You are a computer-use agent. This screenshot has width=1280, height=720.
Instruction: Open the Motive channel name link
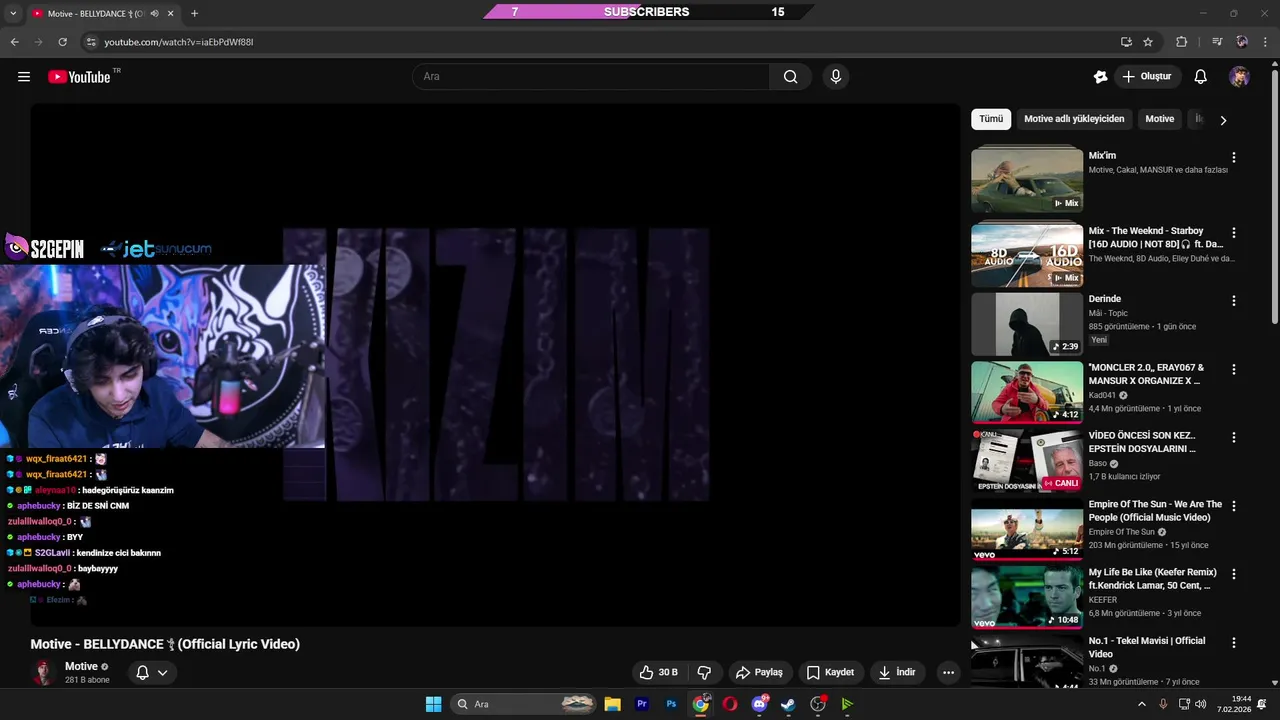(x=81, y=666)
